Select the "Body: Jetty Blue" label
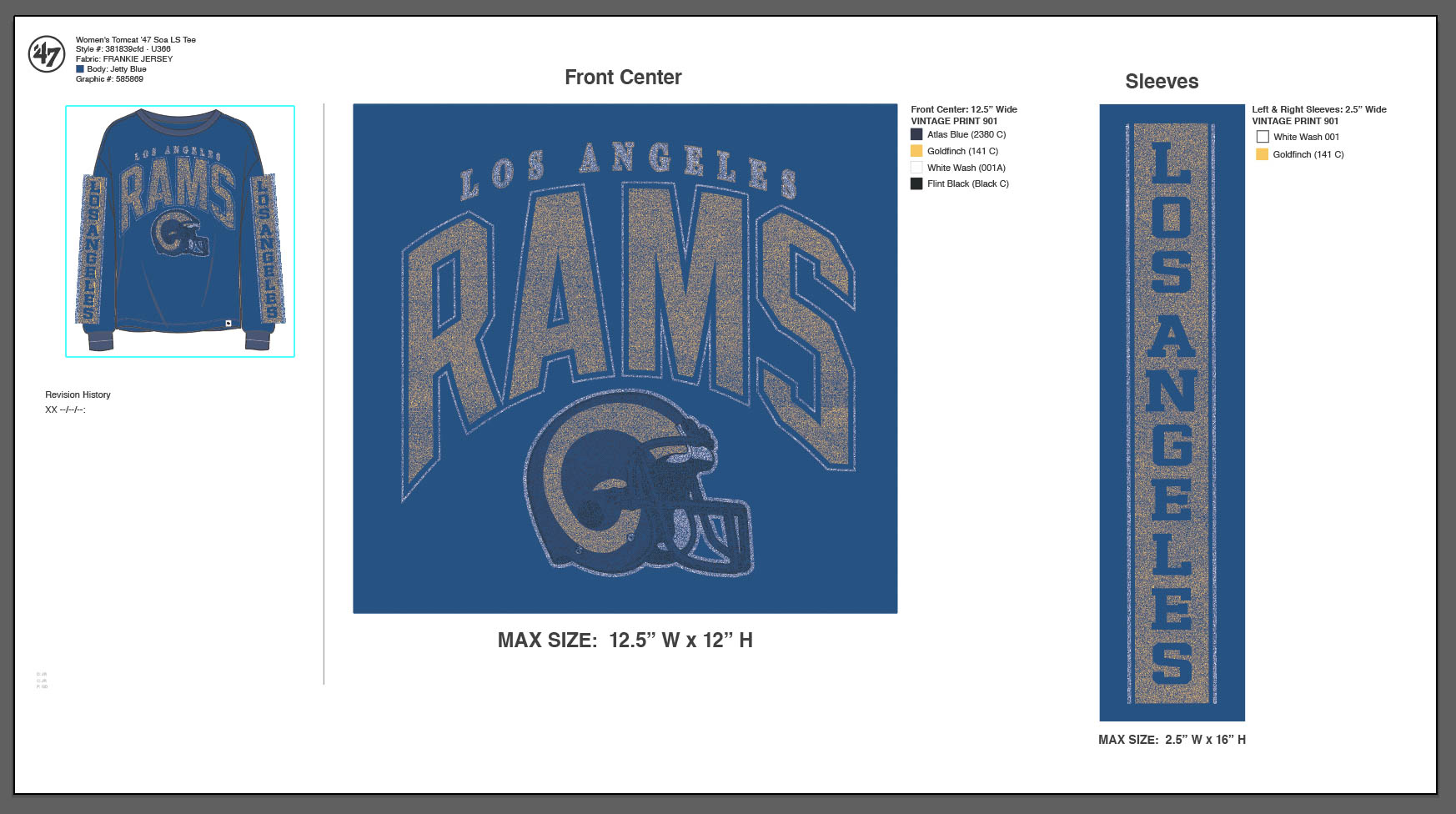 point(117,69)
